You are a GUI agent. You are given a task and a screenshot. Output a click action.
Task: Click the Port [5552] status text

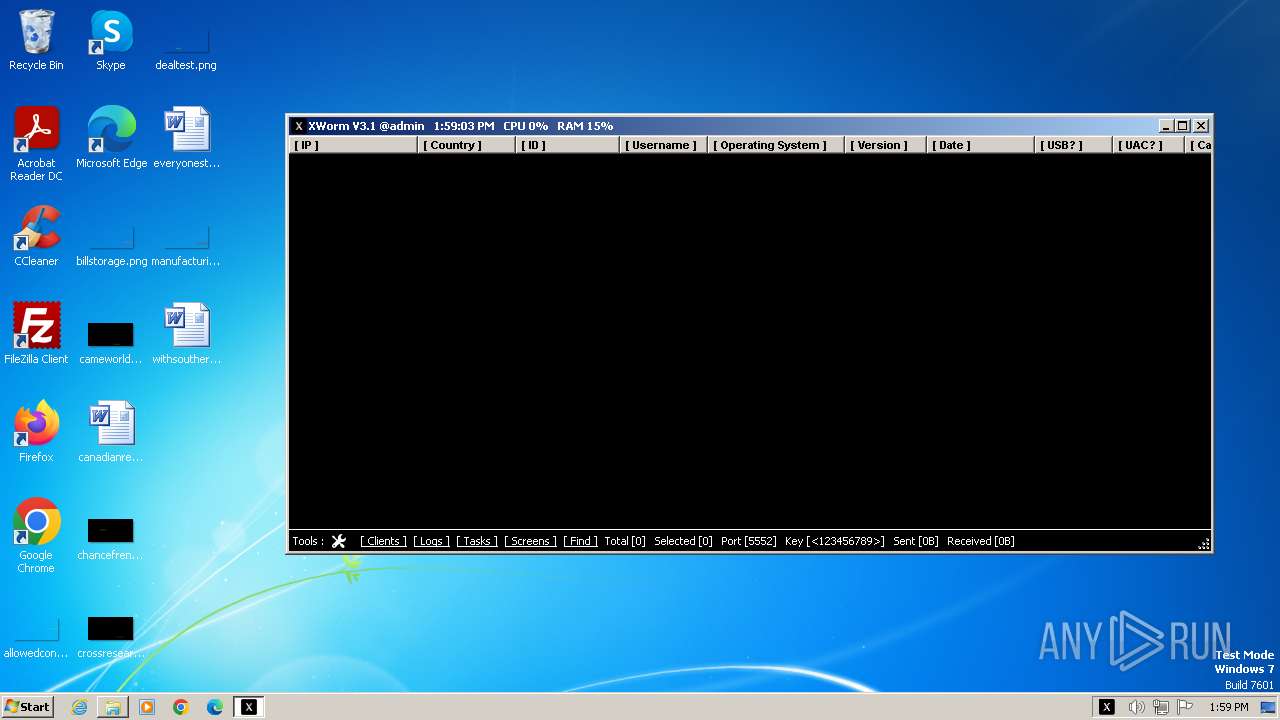(x=748, y=541)
